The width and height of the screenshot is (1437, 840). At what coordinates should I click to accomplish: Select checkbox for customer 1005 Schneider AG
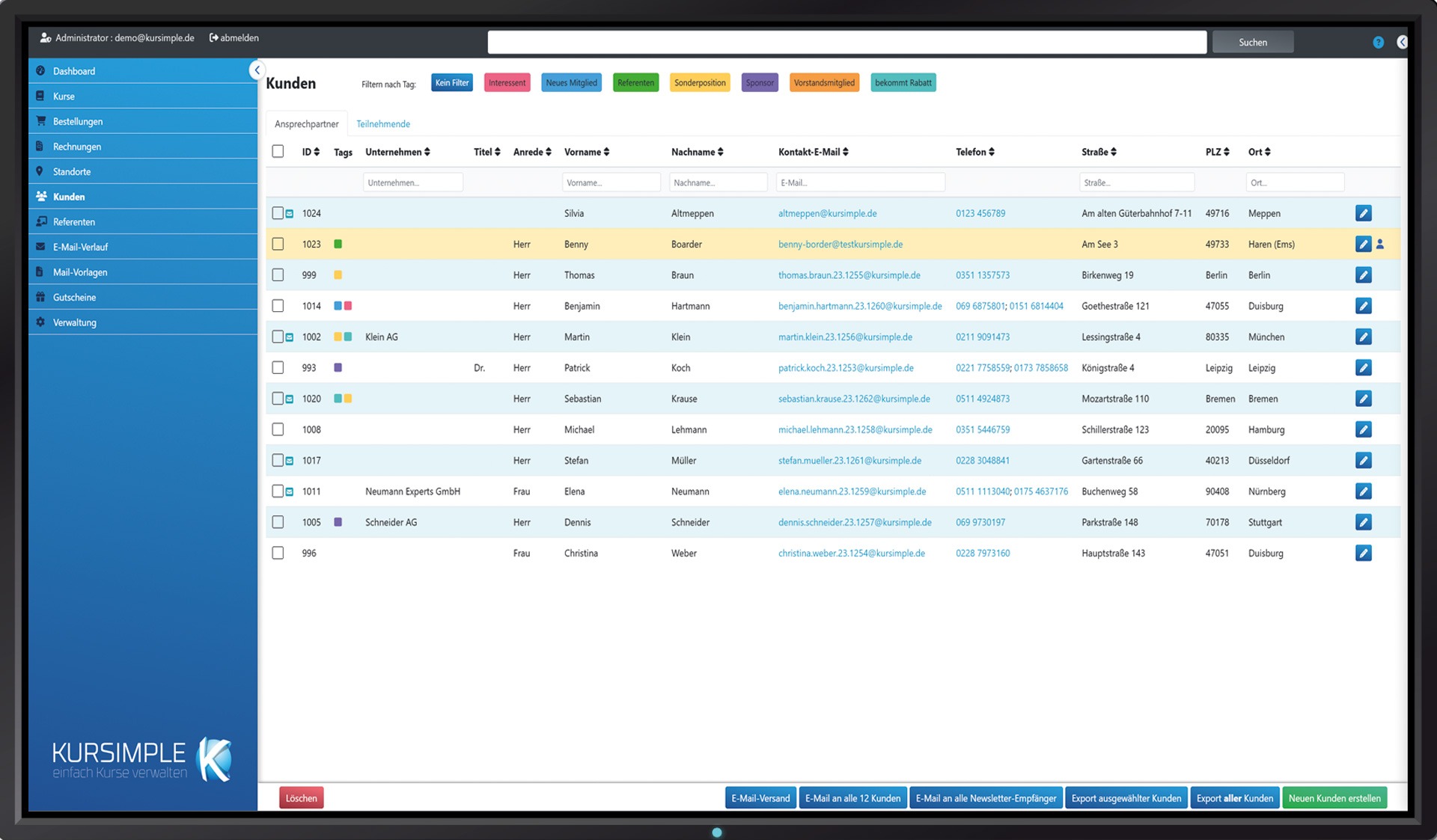pyautogui.click(x=278, y=522)
